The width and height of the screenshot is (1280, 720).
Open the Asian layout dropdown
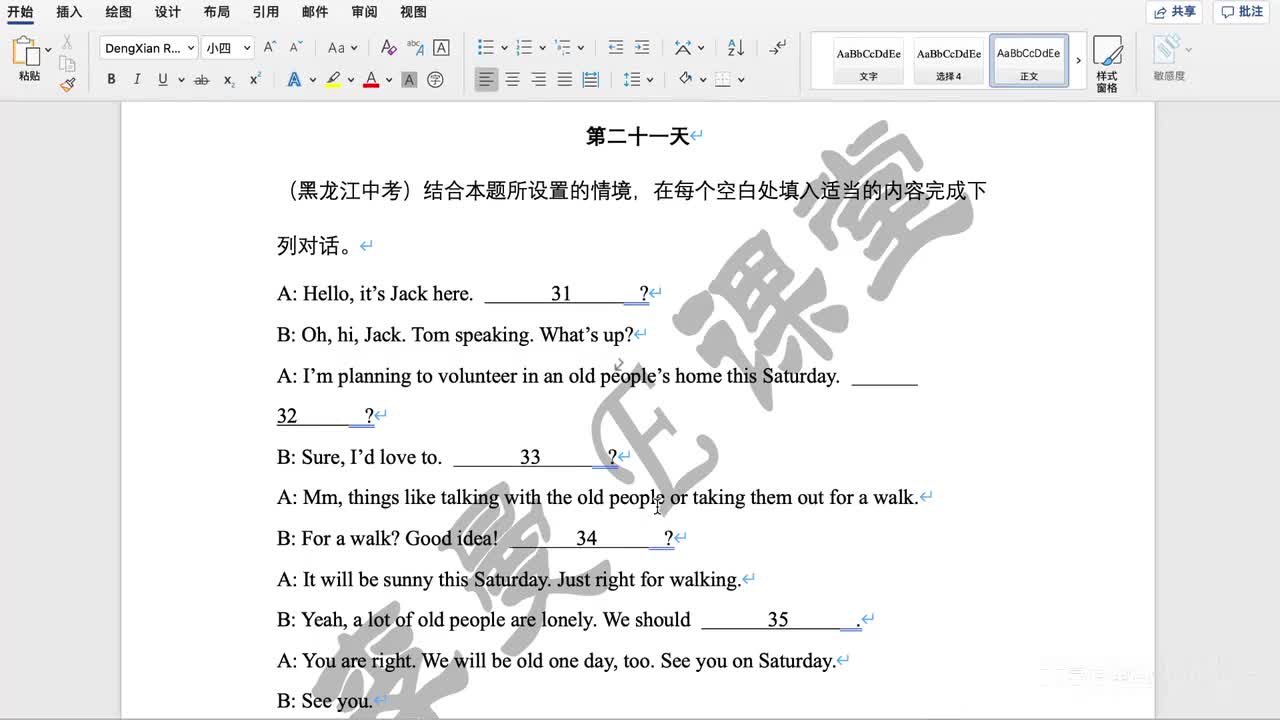[689, 47]
